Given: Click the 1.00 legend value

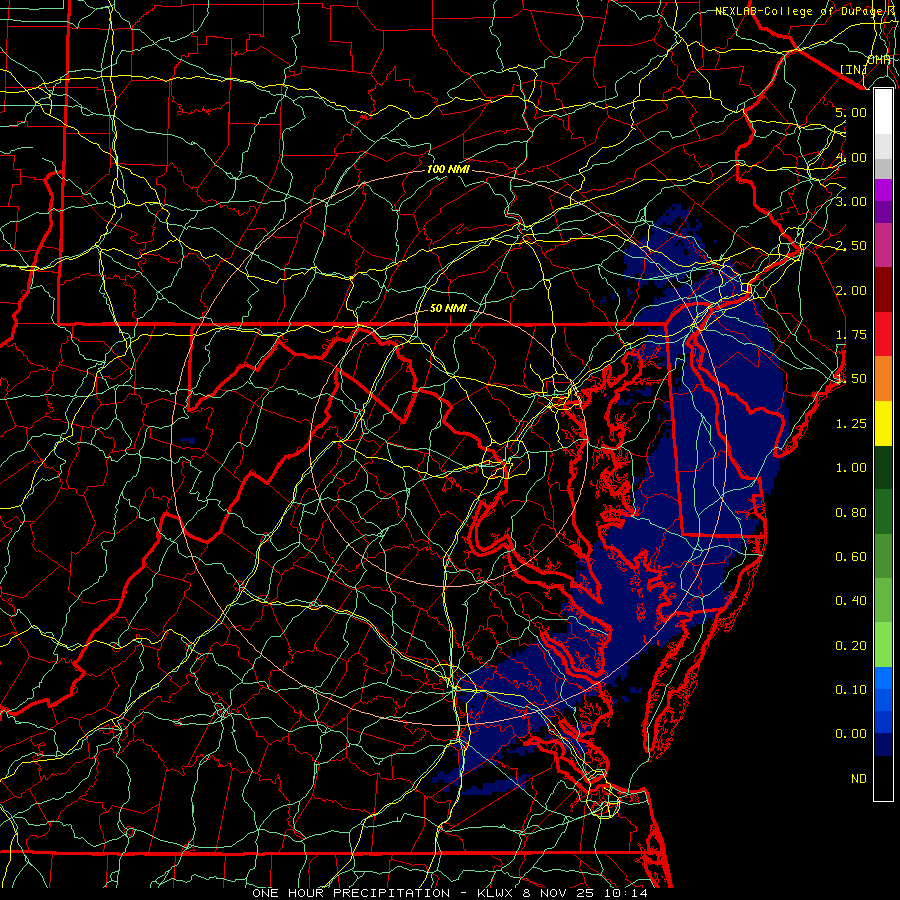Looking at the screenshot, I should (851, 468).
